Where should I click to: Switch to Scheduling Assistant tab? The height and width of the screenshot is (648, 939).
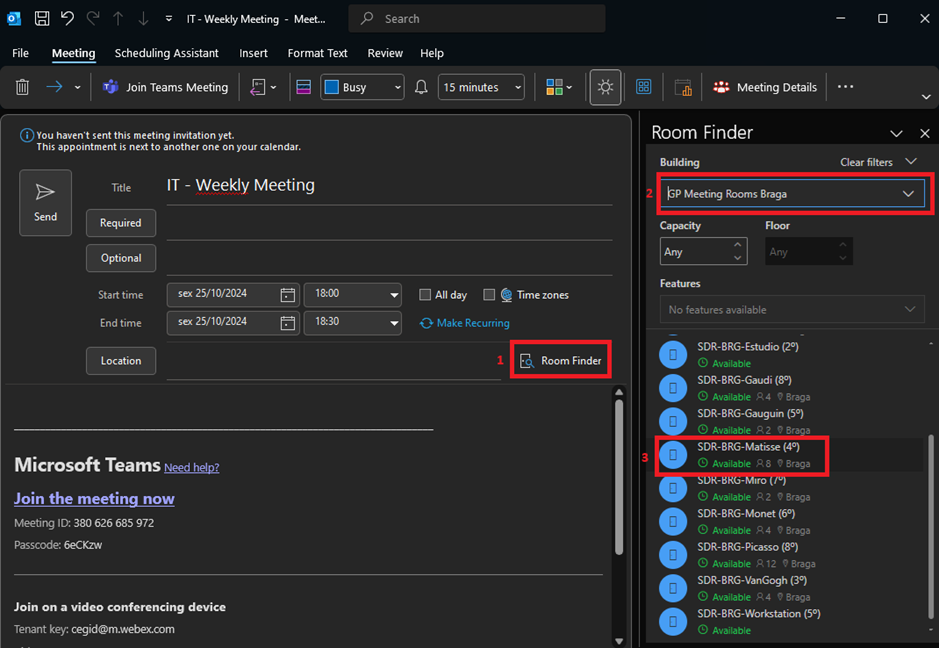coord(166,53)
